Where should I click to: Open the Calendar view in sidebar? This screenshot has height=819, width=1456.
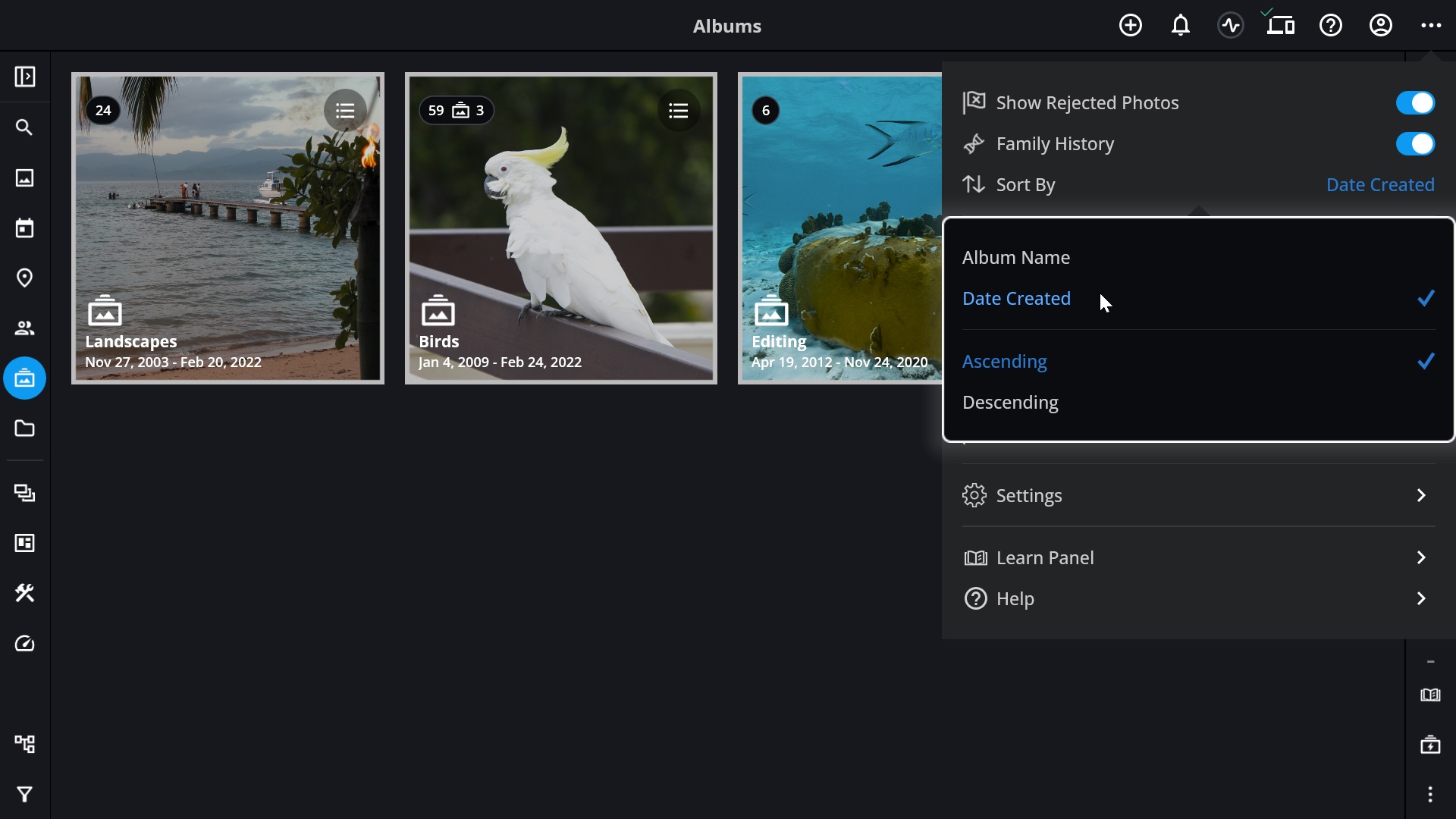25,227
